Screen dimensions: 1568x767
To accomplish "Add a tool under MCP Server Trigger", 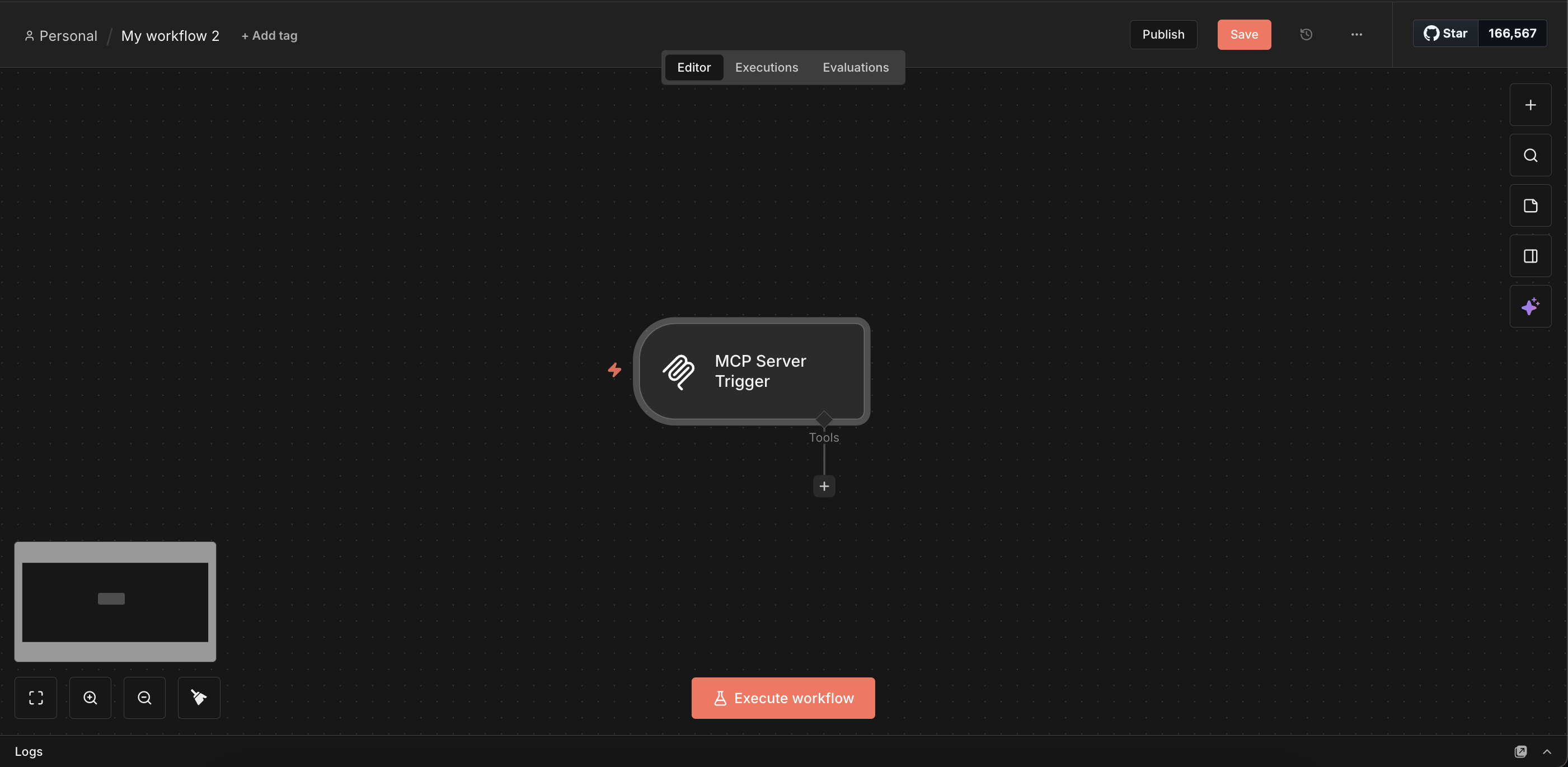I will pos(824,486).
